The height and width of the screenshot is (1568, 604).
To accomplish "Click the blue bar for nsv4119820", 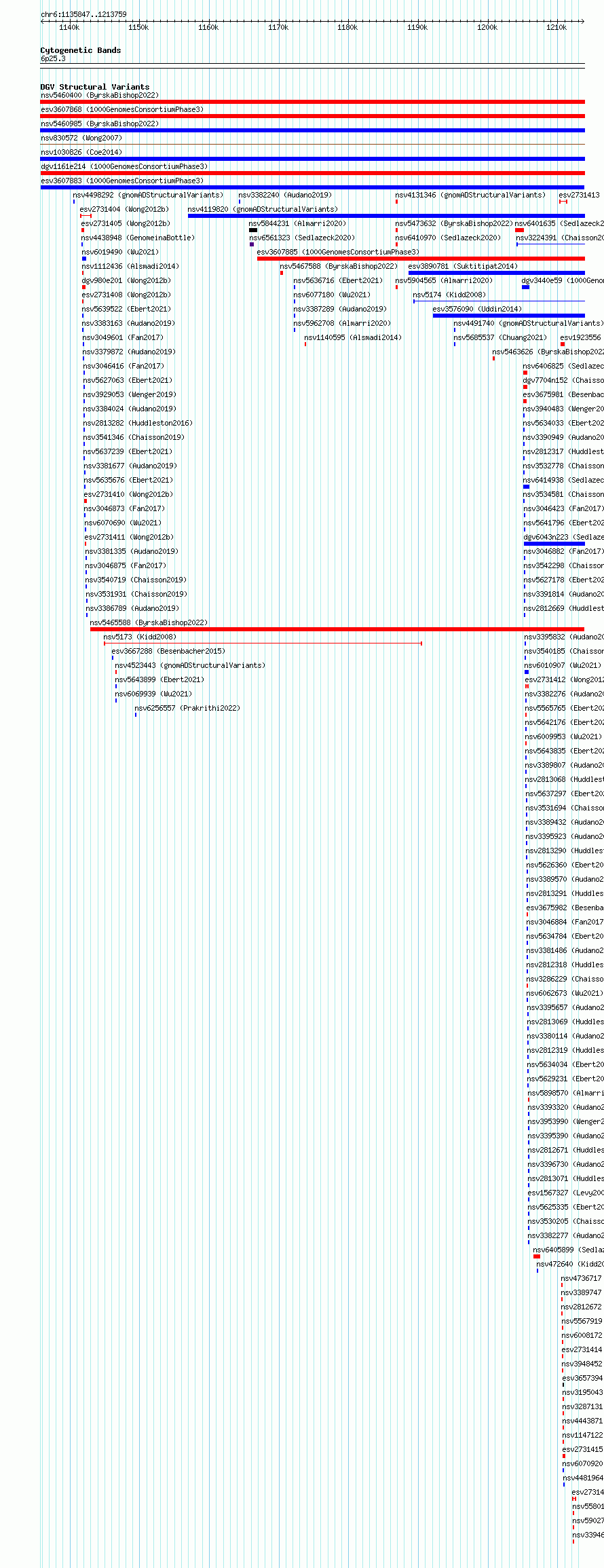I will pyautogui.click(x=386, y=216).
